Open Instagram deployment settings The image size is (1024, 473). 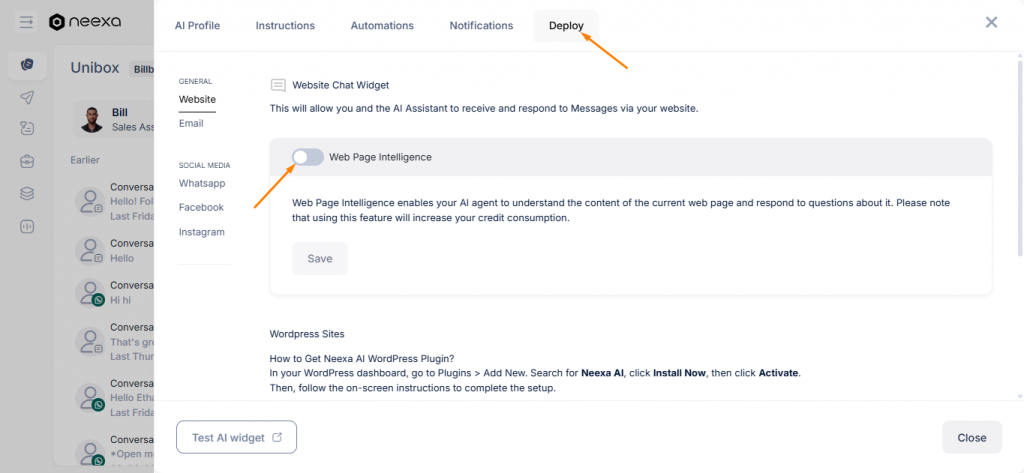pos(202,231)
